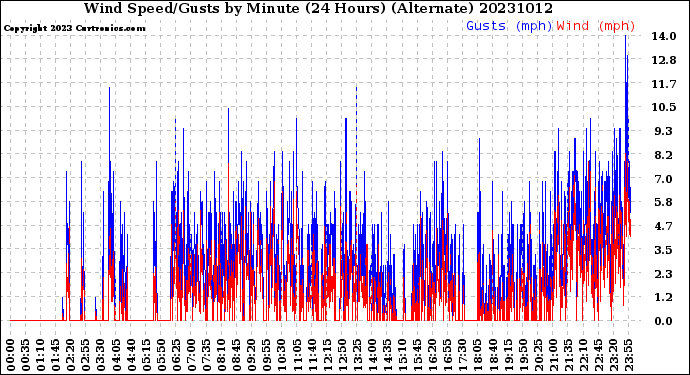Click the 2.3 y-axis label

[664, 274]
